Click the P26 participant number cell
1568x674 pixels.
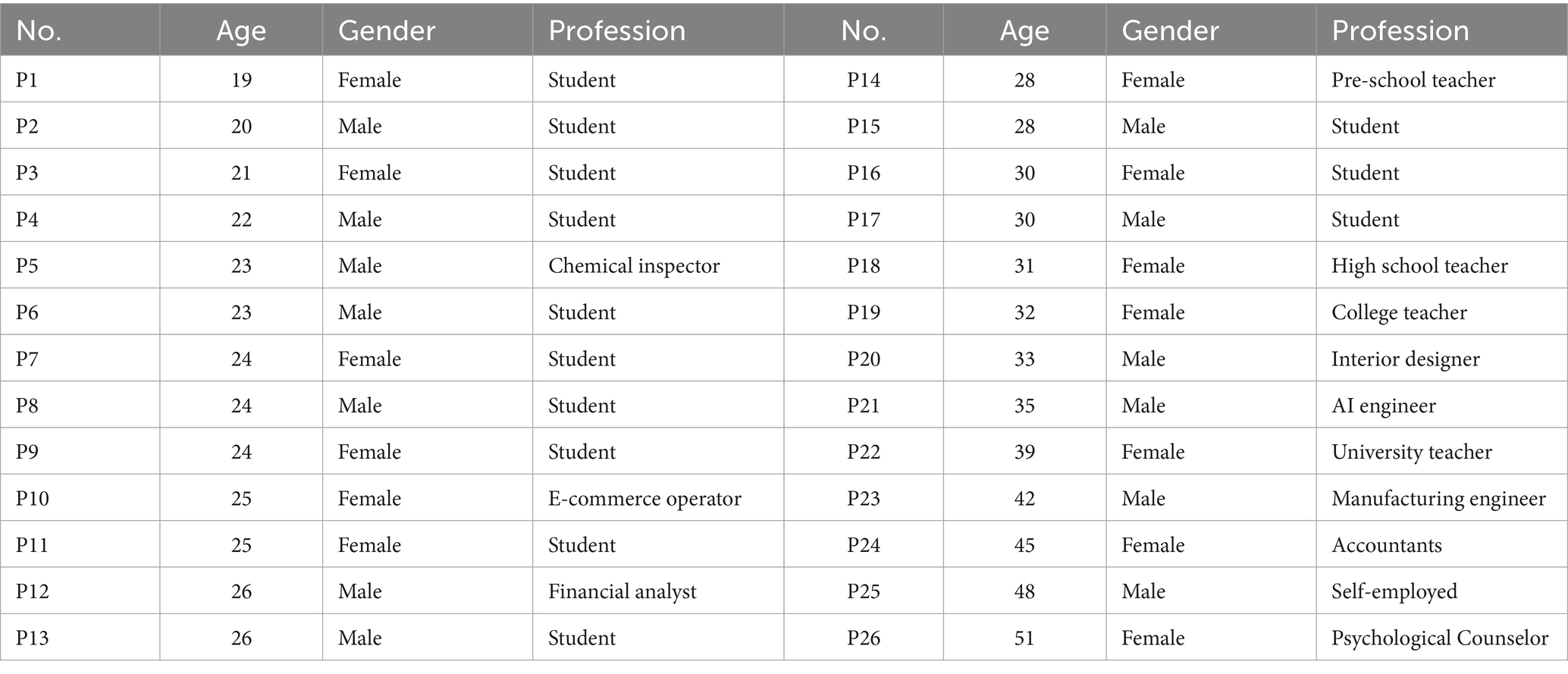[x=864, y=638]
